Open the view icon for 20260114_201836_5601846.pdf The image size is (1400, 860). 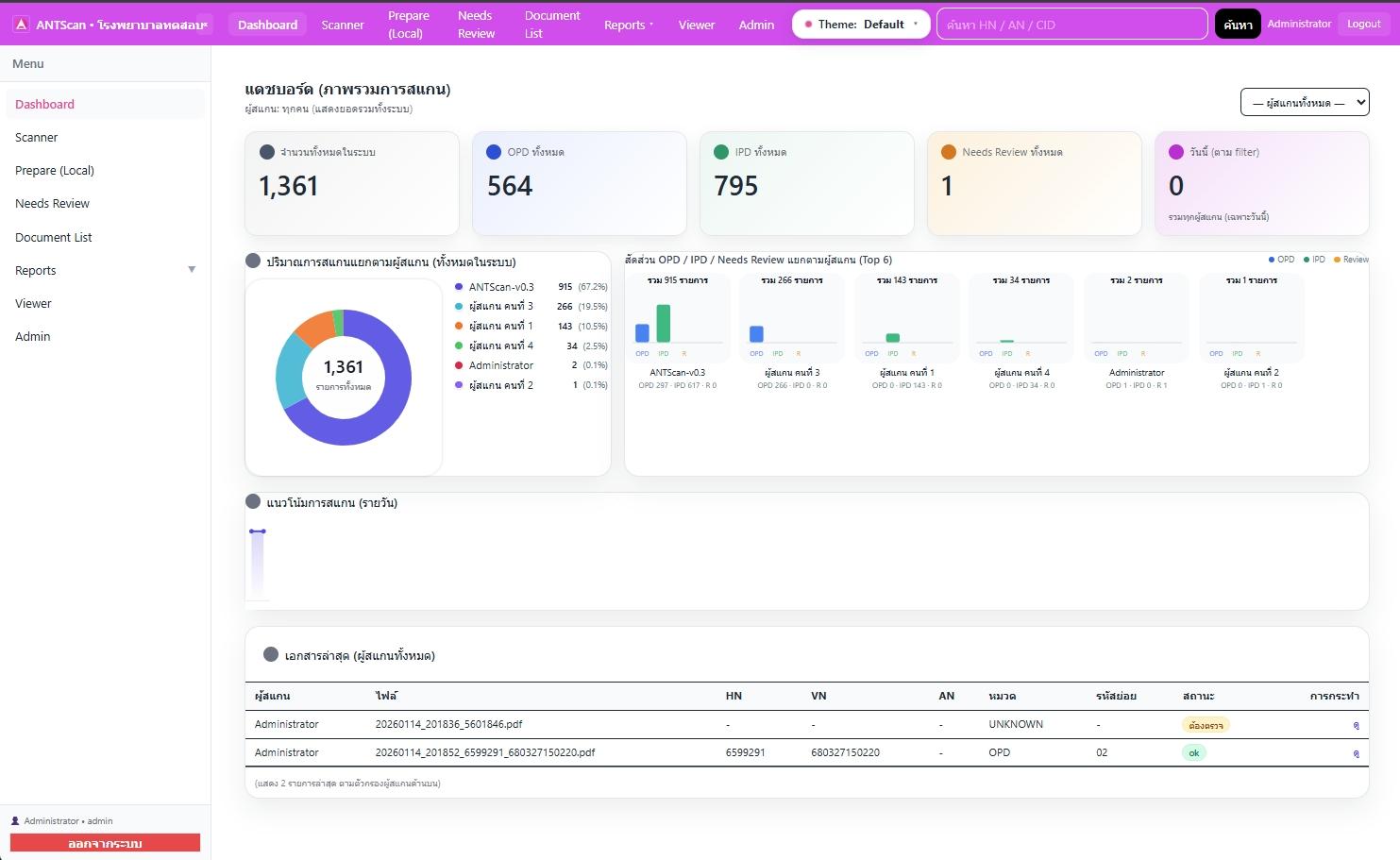[1356, 725]
